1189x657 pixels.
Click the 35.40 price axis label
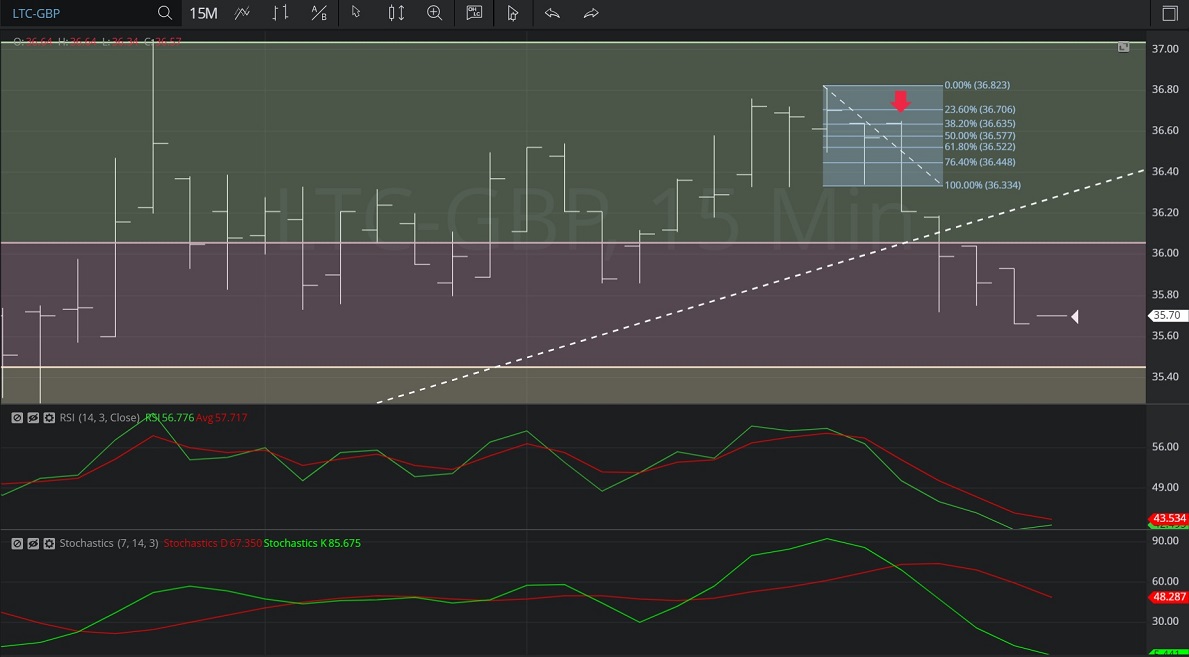[1165, 376]
